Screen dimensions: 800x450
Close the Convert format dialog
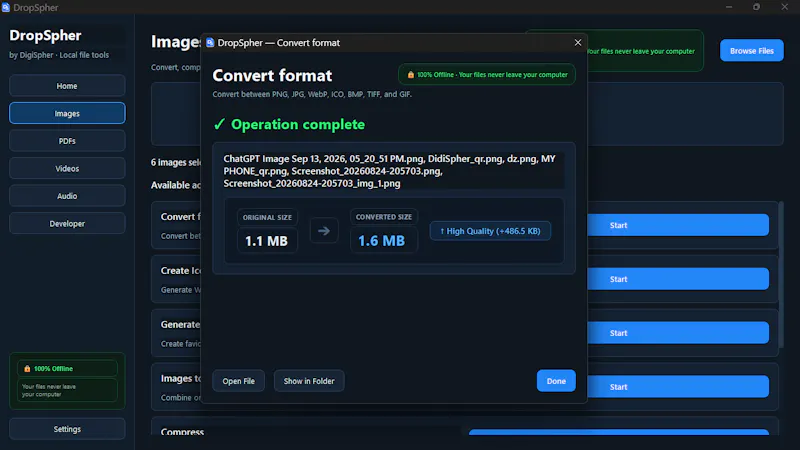coord(578,43)
